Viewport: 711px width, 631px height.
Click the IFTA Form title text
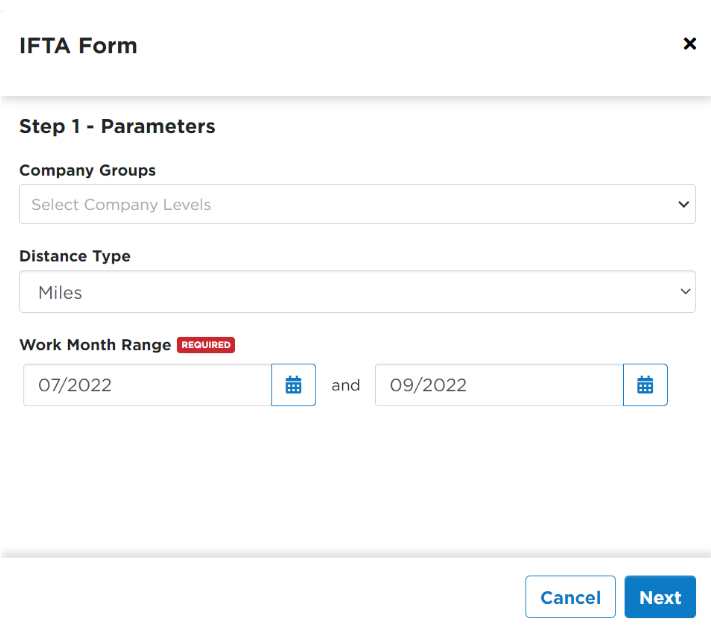(x=78, y=46)
